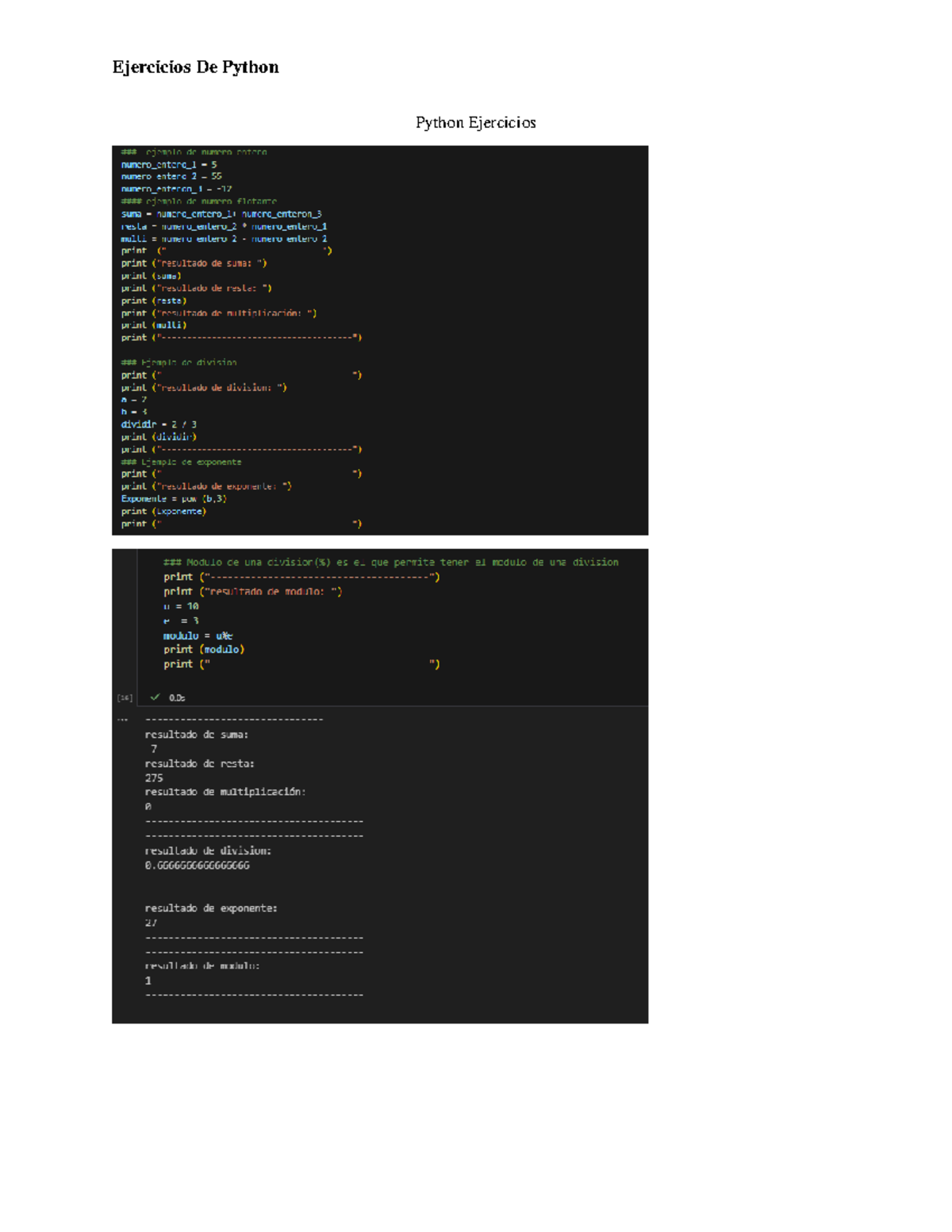952x1232 pixels.
Task: Click the output value 275
Action: 154,778
